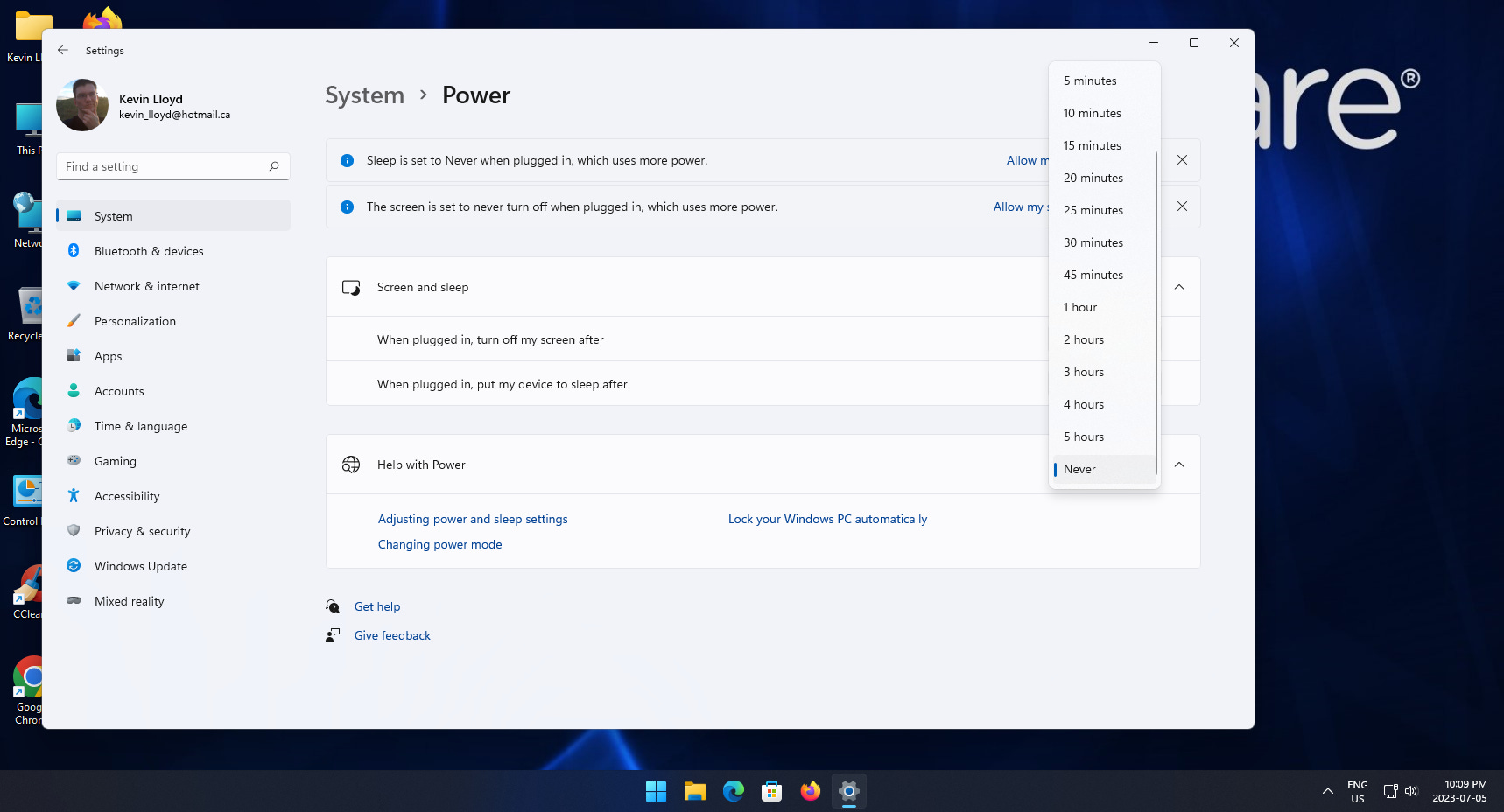Open the Windows Start menu
This screenshot has width=1504, height=812.
click(656, 791)
